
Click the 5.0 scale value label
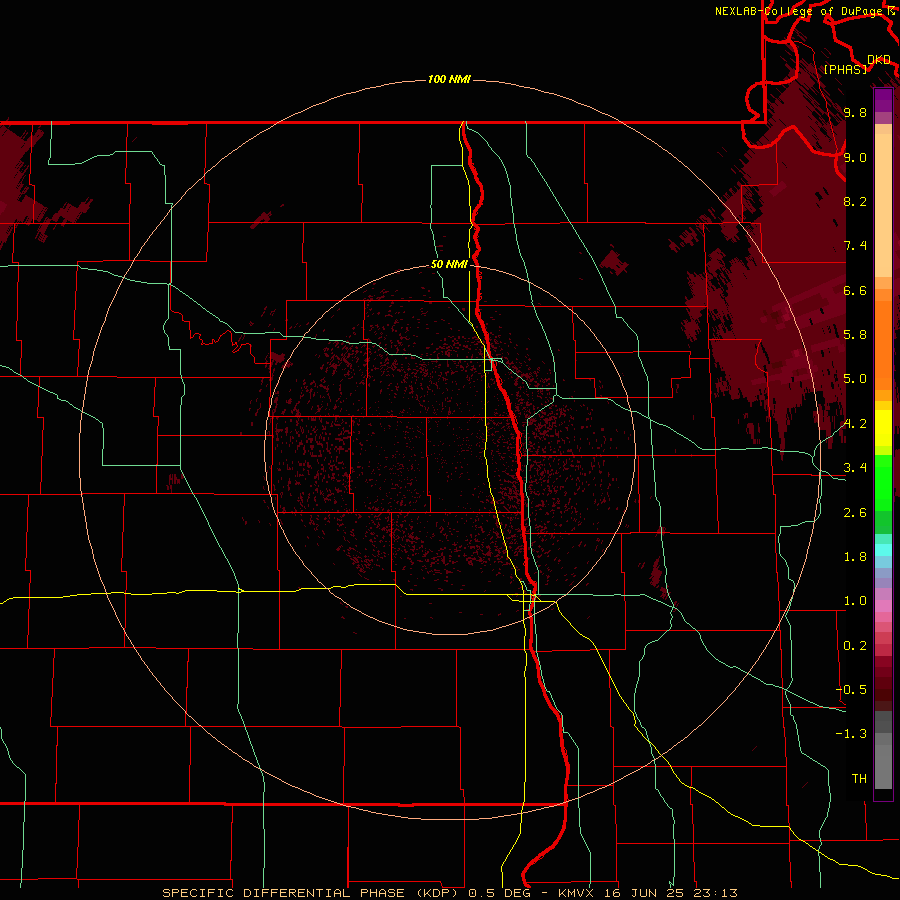(x=855, y=378)
